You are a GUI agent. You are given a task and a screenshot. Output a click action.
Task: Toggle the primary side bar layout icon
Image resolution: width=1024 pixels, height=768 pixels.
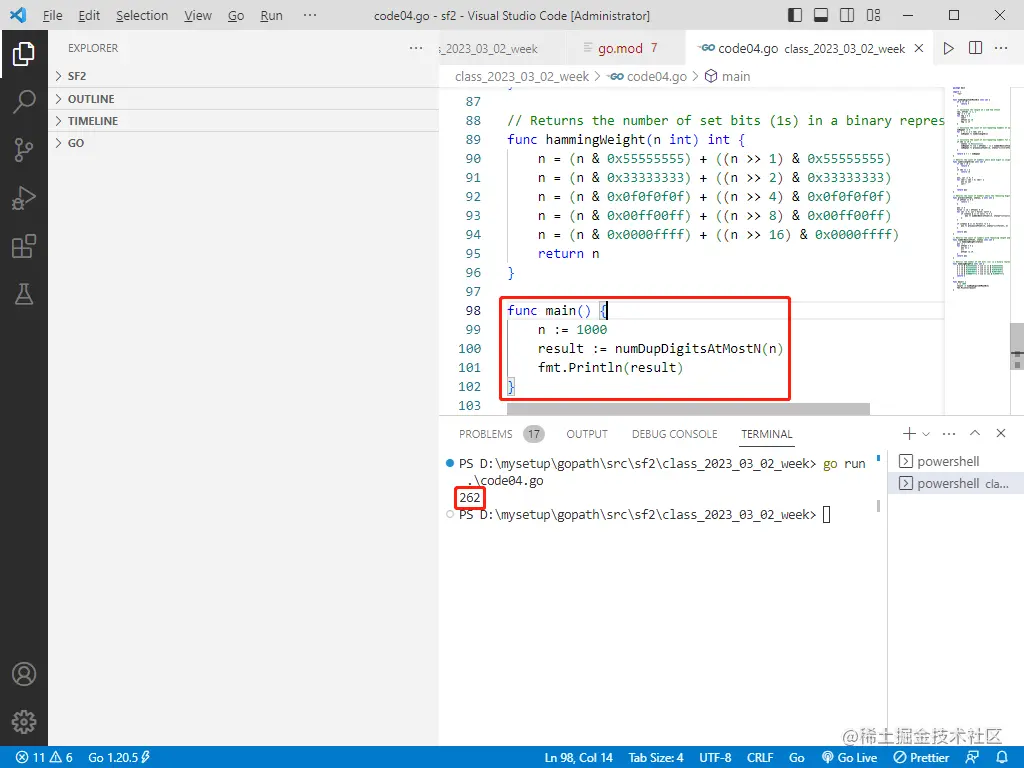(795, 15)
